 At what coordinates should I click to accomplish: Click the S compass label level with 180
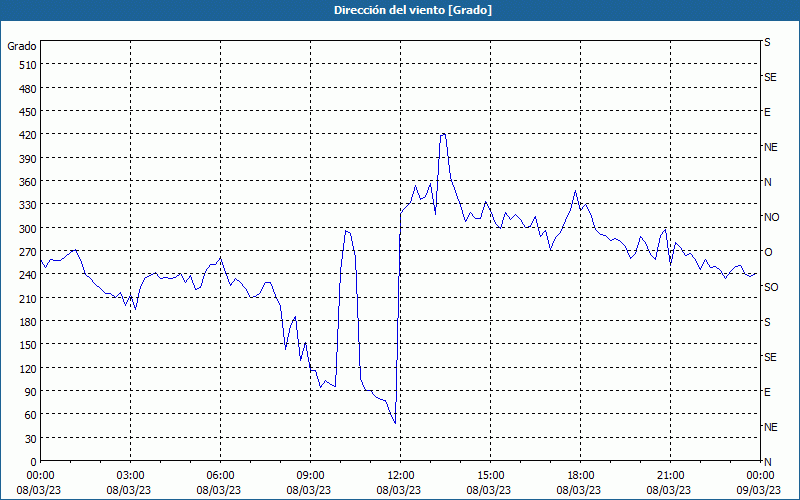(767, 322)
